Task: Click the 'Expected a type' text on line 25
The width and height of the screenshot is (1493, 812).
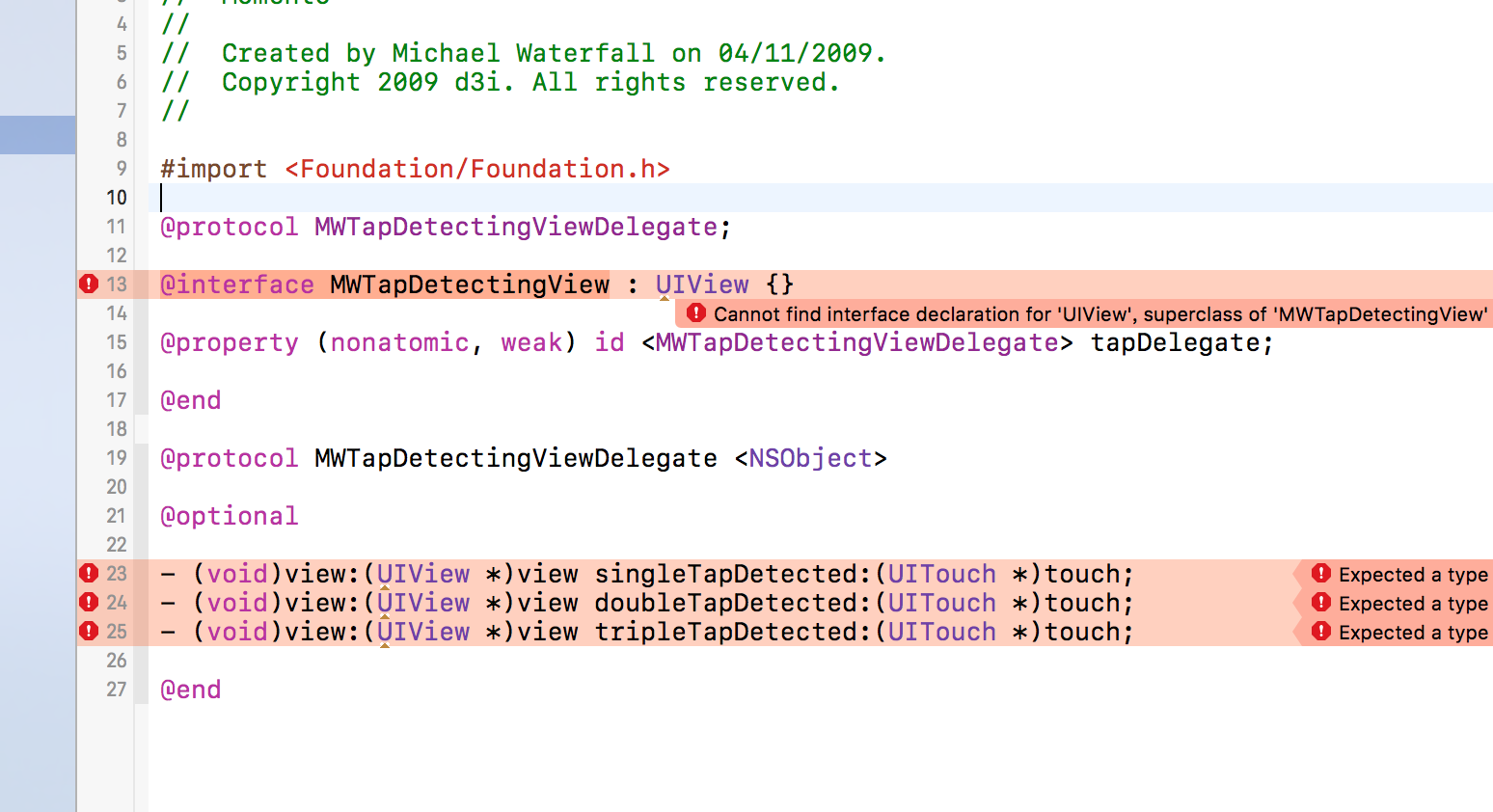Action: pos(1412,633)
